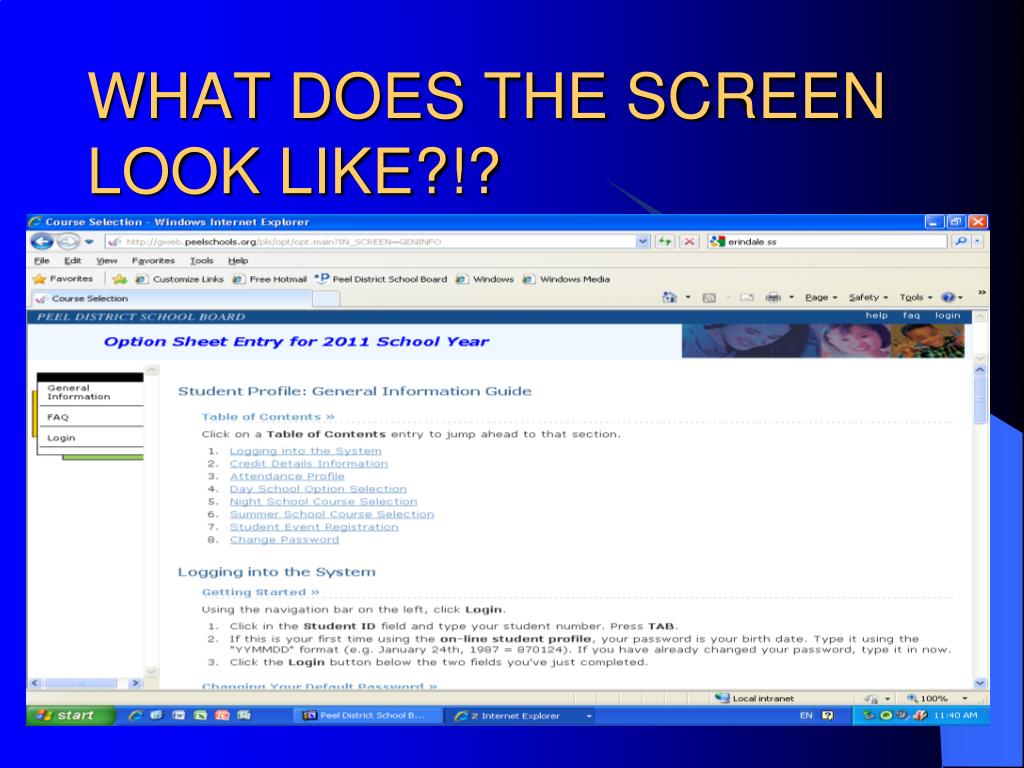The width and height of the screenshot is (1024, 768).
Task: Open the Windows Media favorite link
Action: [x=566, y=279]
